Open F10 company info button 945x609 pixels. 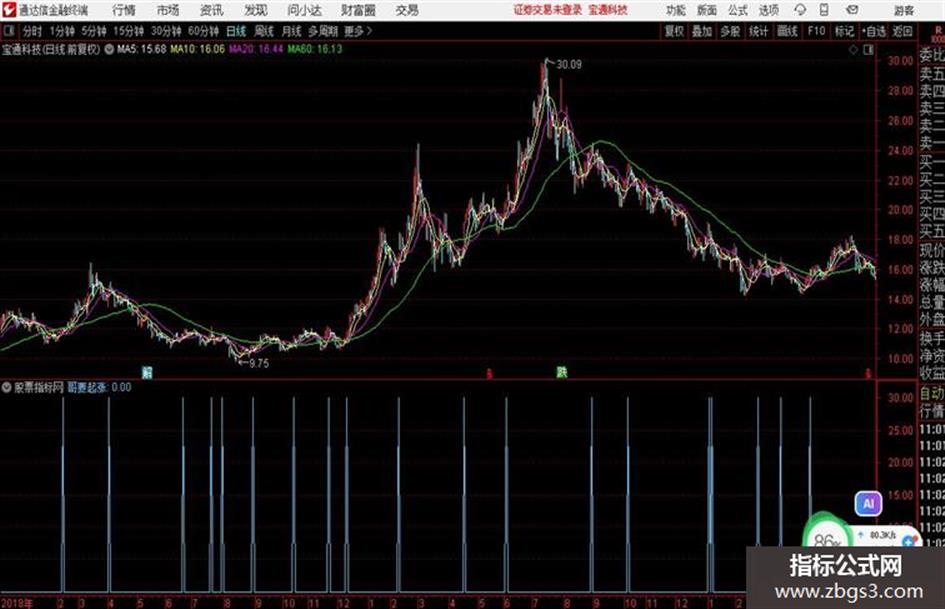816,31
